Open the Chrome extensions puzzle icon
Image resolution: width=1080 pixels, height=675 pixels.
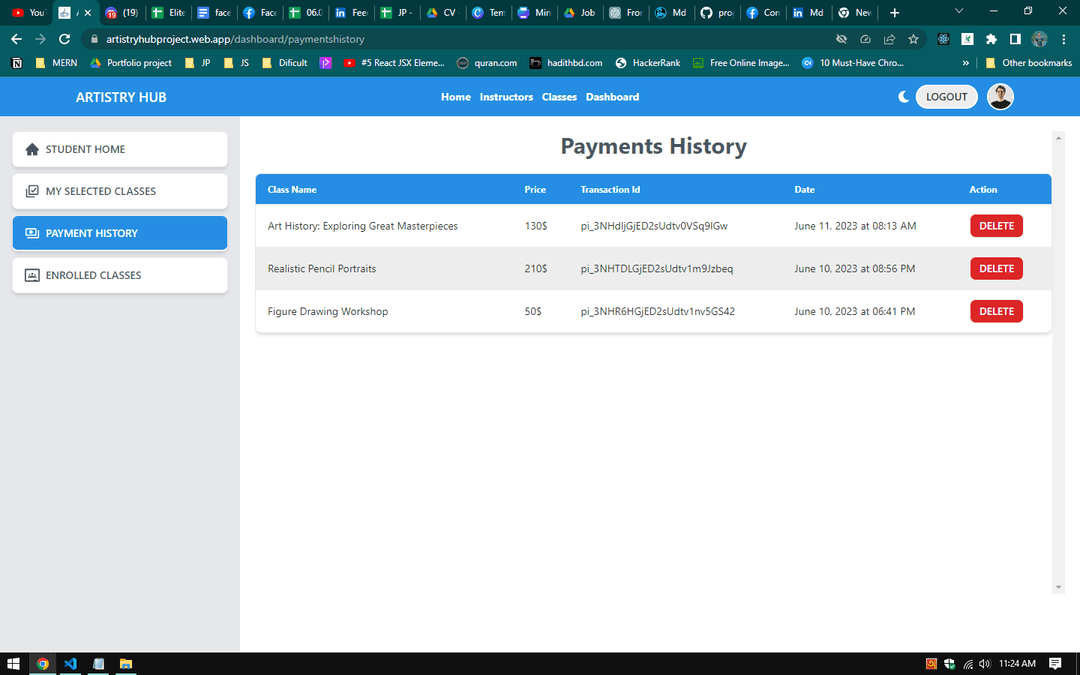[991, 39]
